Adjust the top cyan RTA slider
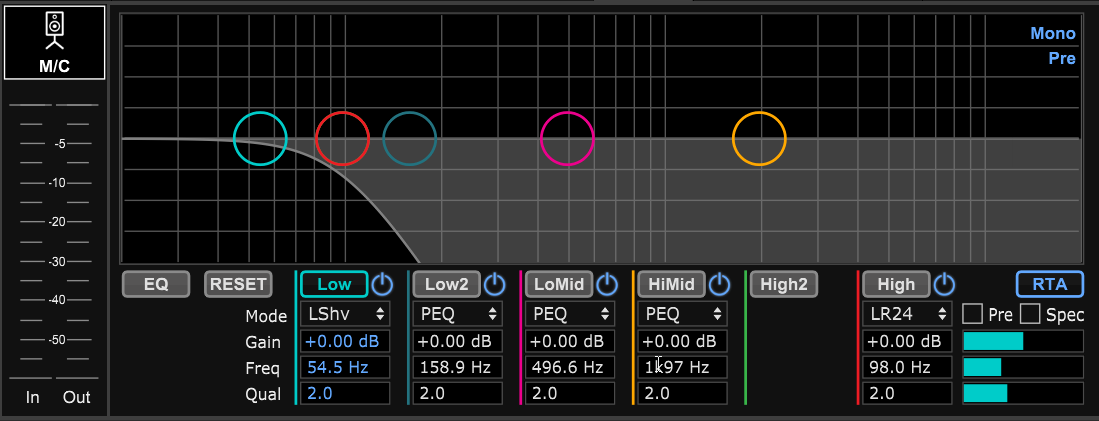 (x=1023, y=341)
